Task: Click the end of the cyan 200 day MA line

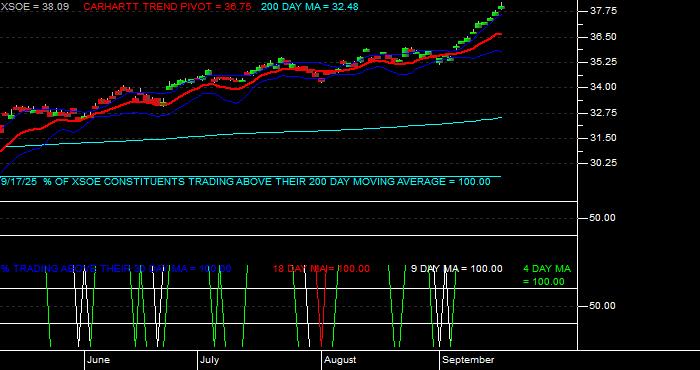Action: pos(501,117)
